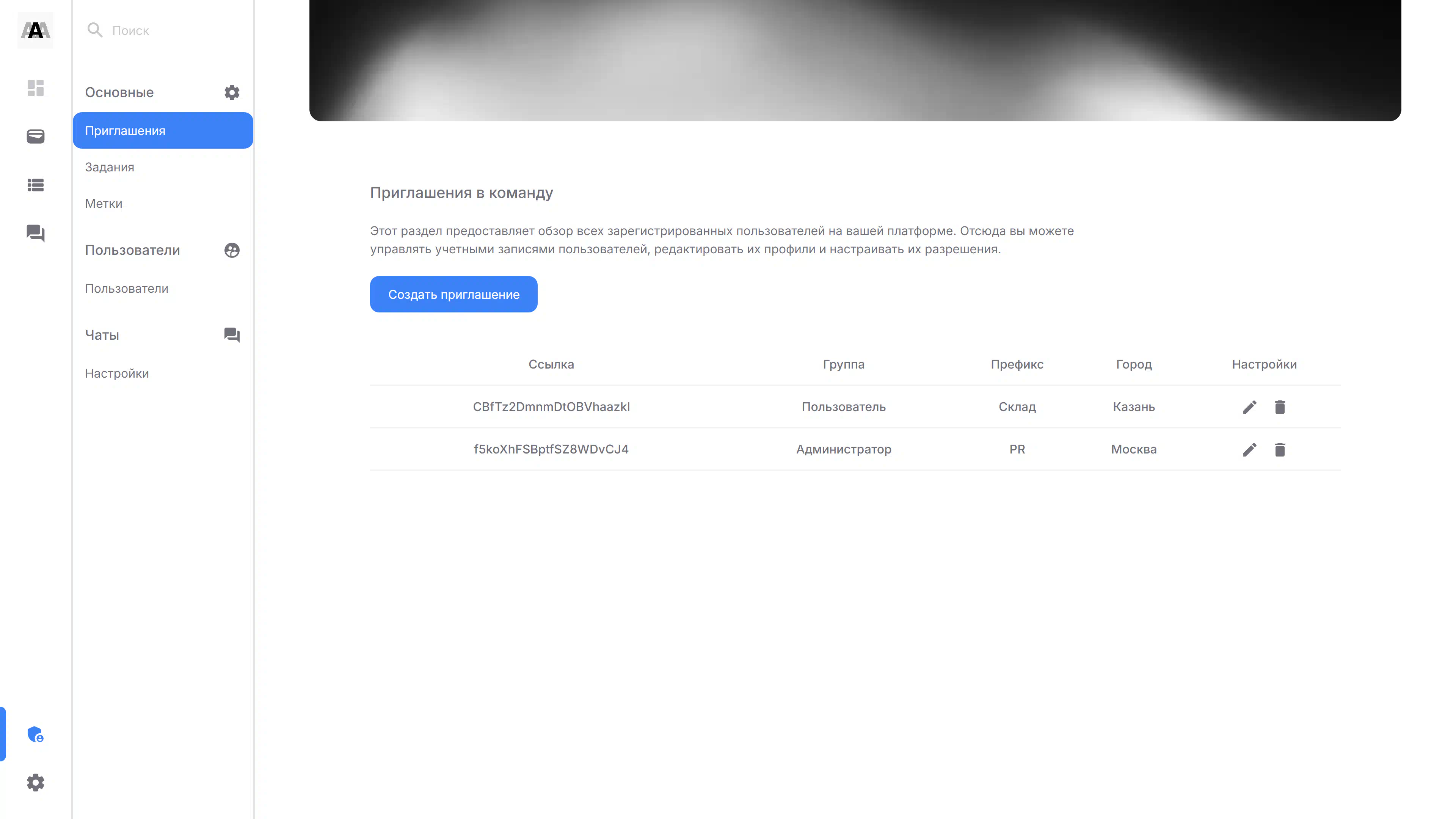The width and height of the screenshot is (1456, 819).
Task: Click the people icon beside Пользователи header
Action: [x=232, y=250]
